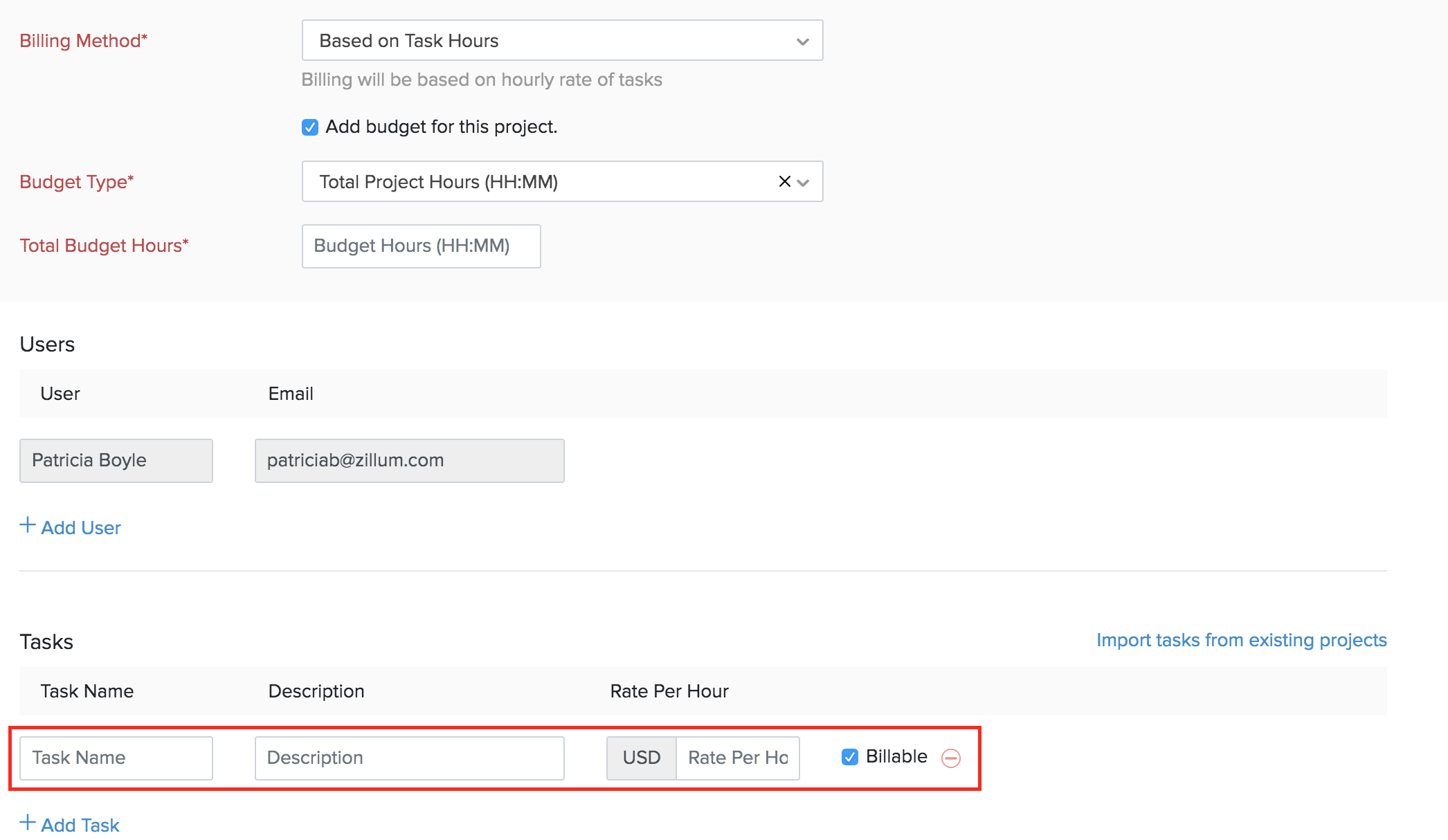1448x840 pixels.
Task: Click the plus icon beside Add Task
Action: 27,823
